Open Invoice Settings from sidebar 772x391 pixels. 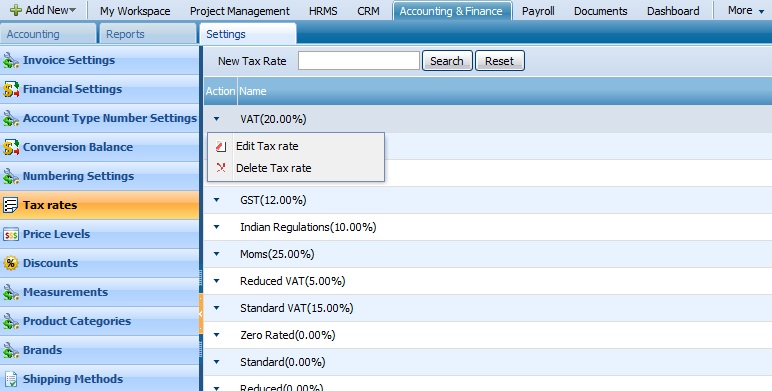coord(99,61)
